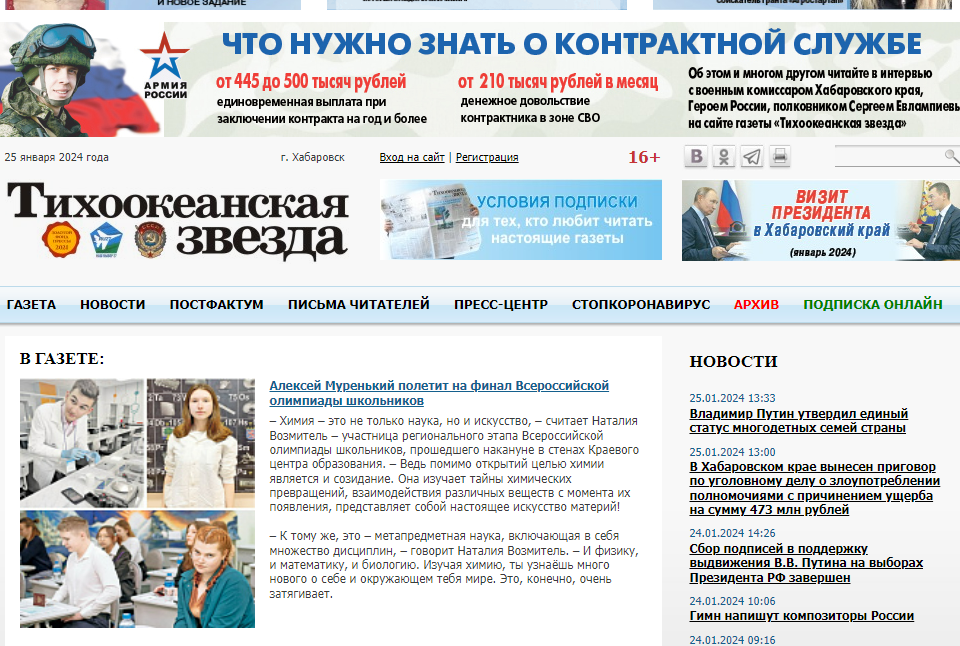The image size is (960, 646).
Task: Click the contract service army banner
Action: 480,80
